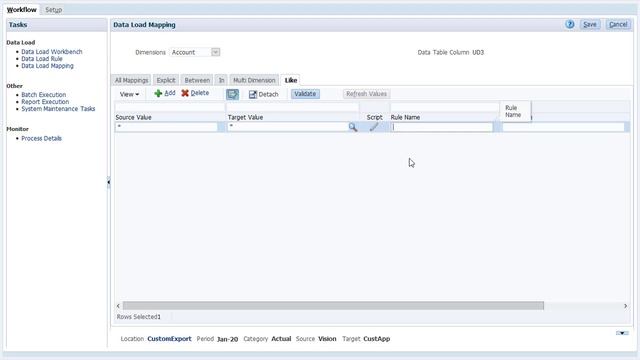Select the Explicit mappings tab
Image resolution: width=640 pixels, height=360 pixels.
tap(166, 80)
